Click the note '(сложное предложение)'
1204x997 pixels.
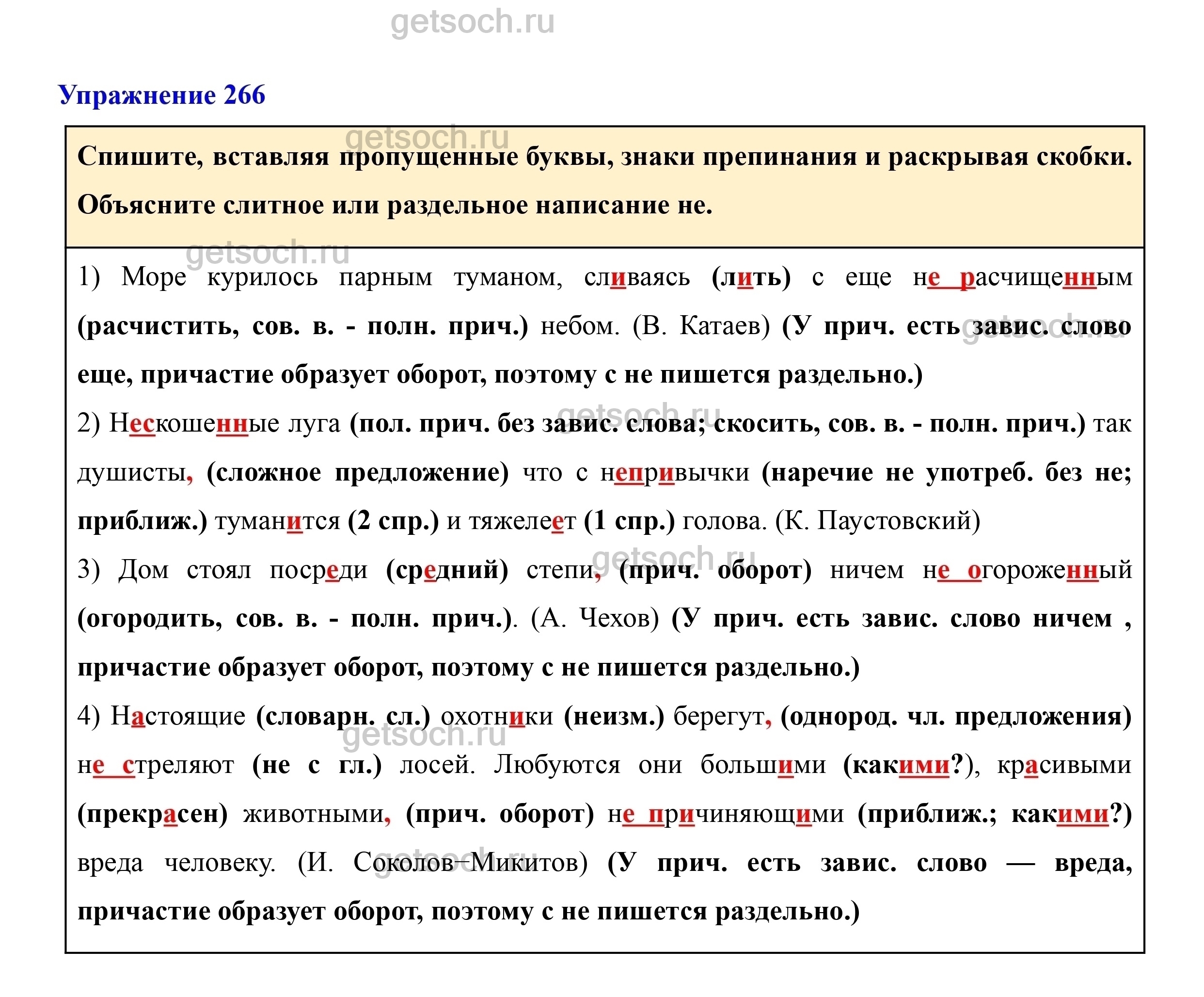click(x=357, y=473)
